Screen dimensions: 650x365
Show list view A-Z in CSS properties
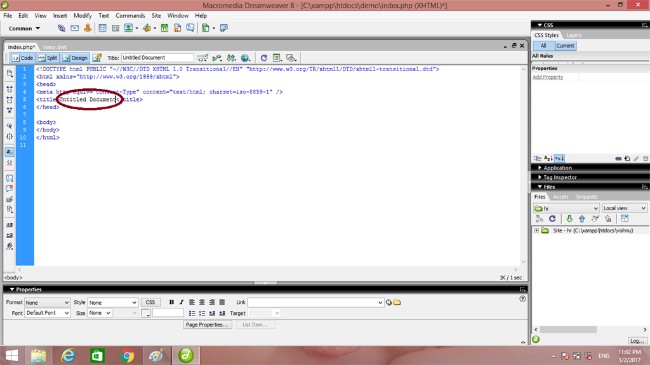click(548, 158)
